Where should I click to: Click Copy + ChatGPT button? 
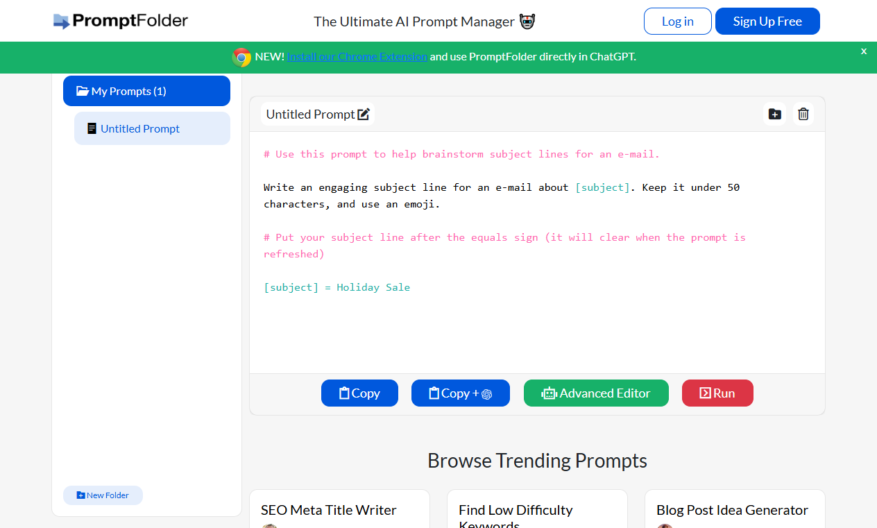click(x=460, y=393)
